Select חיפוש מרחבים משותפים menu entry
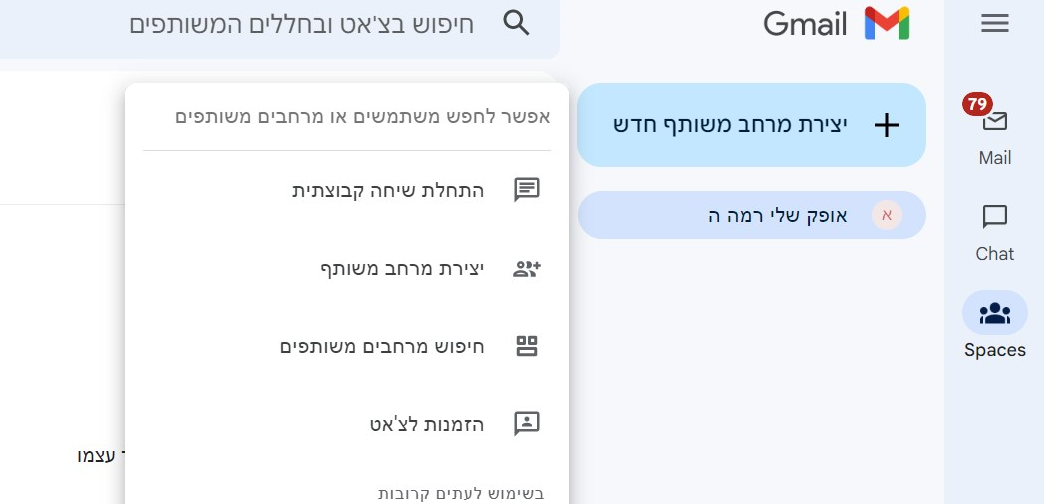The width and height of the screenshot is (1044, 504). [382, 346]
